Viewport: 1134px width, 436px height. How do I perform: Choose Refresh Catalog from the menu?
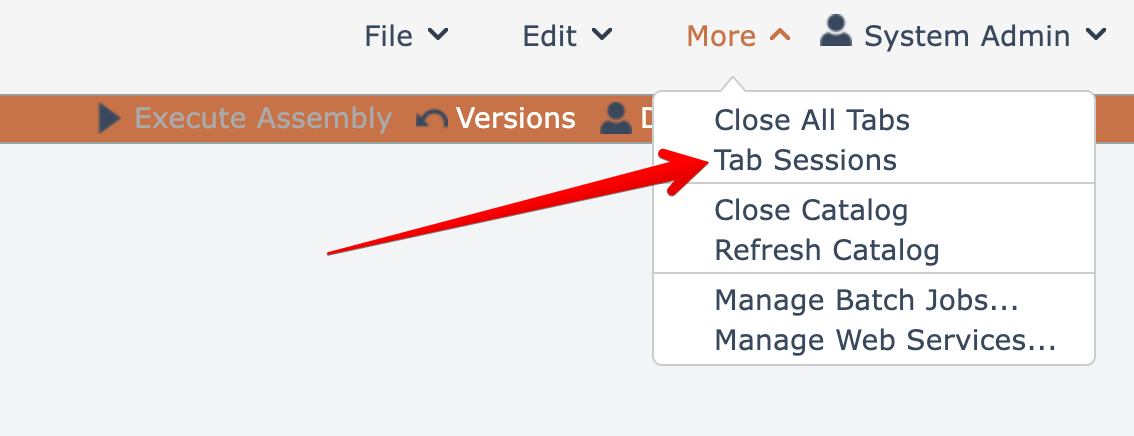(x=827, y=250)
